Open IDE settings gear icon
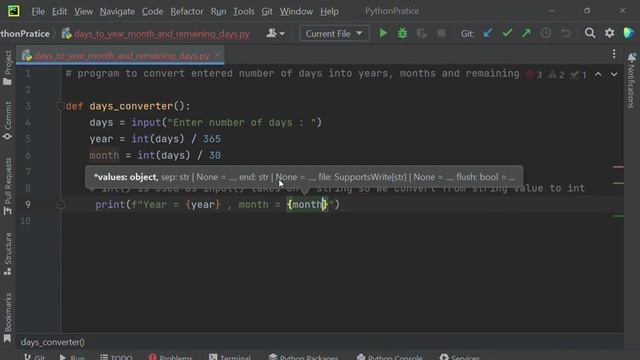The height and width of the screenshot is (360, 640). (609, 33)
